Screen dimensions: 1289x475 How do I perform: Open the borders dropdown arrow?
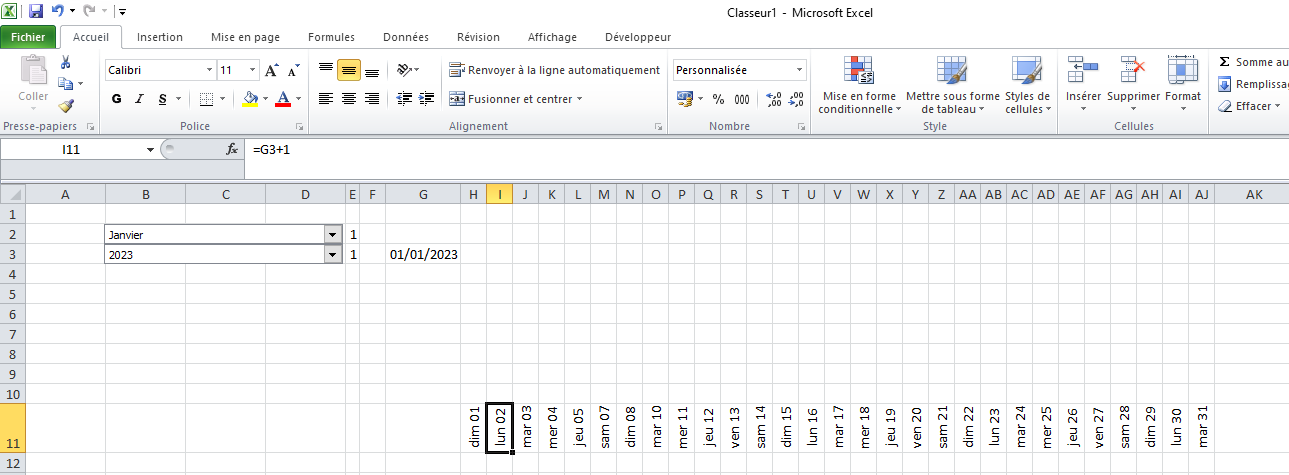coord(221,99)
